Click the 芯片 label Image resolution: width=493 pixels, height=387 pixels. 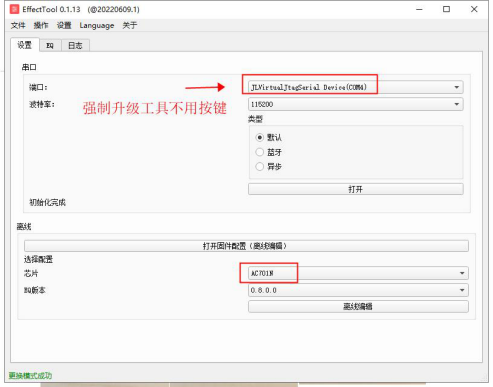tap(31, 273)
